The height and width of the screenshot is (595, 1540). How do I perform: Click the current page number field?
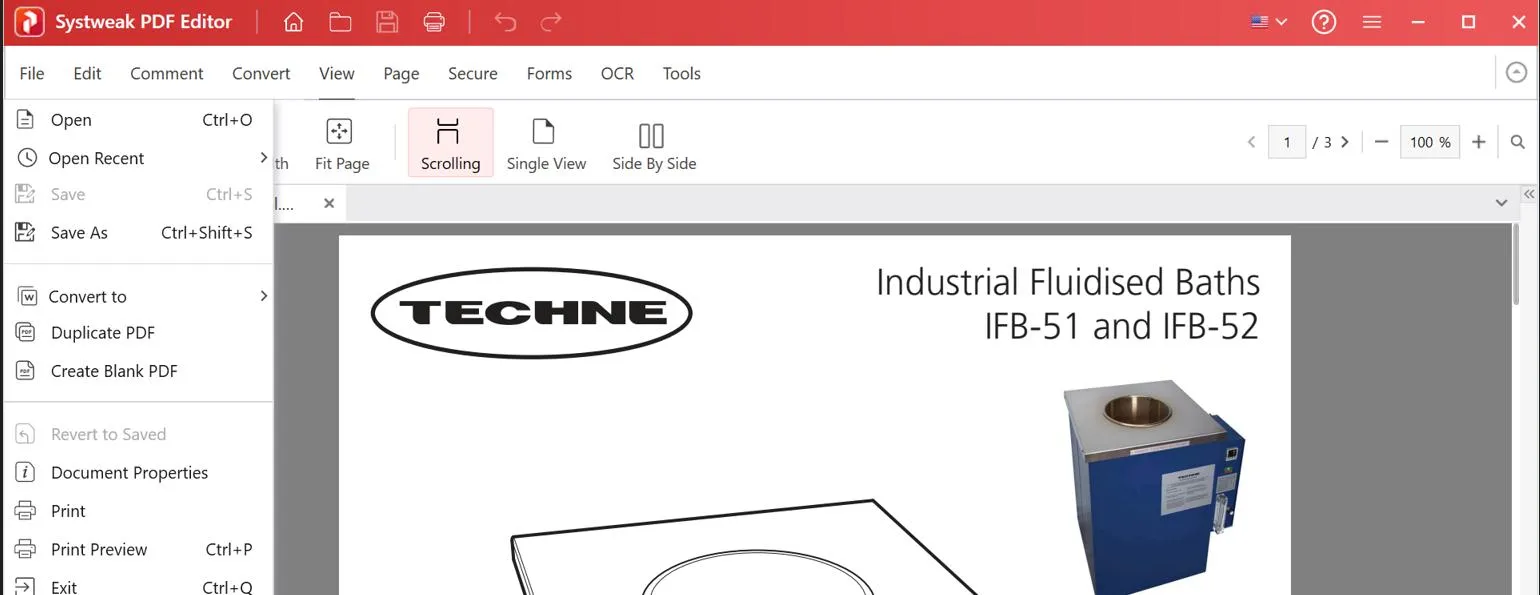1287,142
